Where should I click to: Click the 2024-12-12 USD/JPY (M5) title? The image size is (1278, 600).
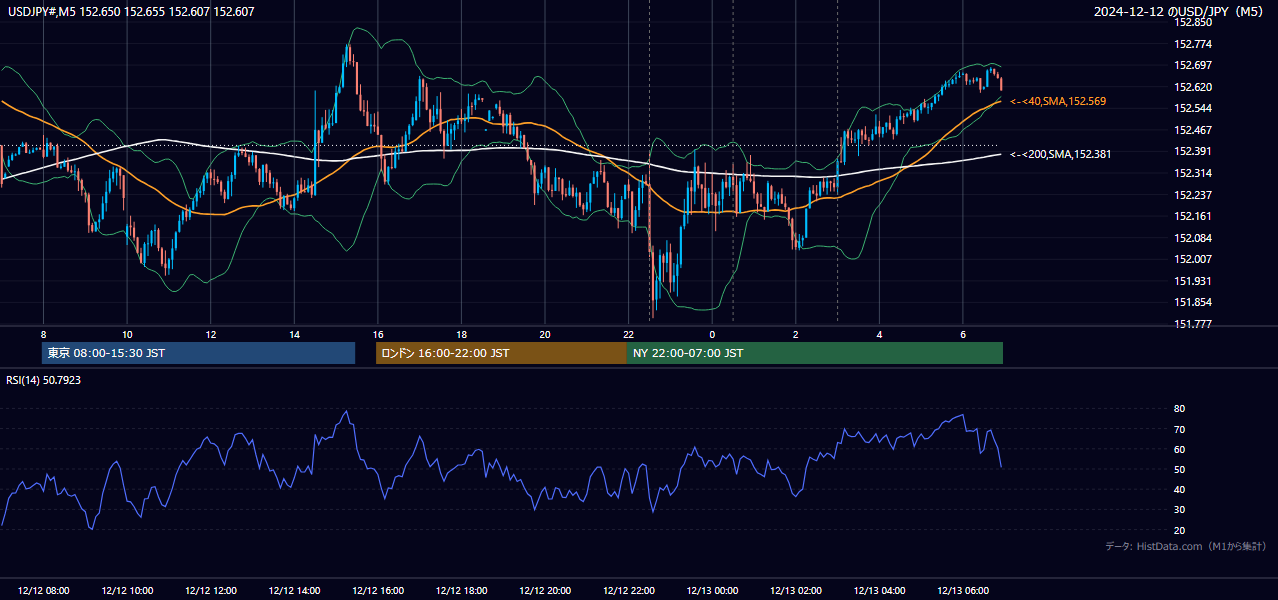pos(1180,12)
